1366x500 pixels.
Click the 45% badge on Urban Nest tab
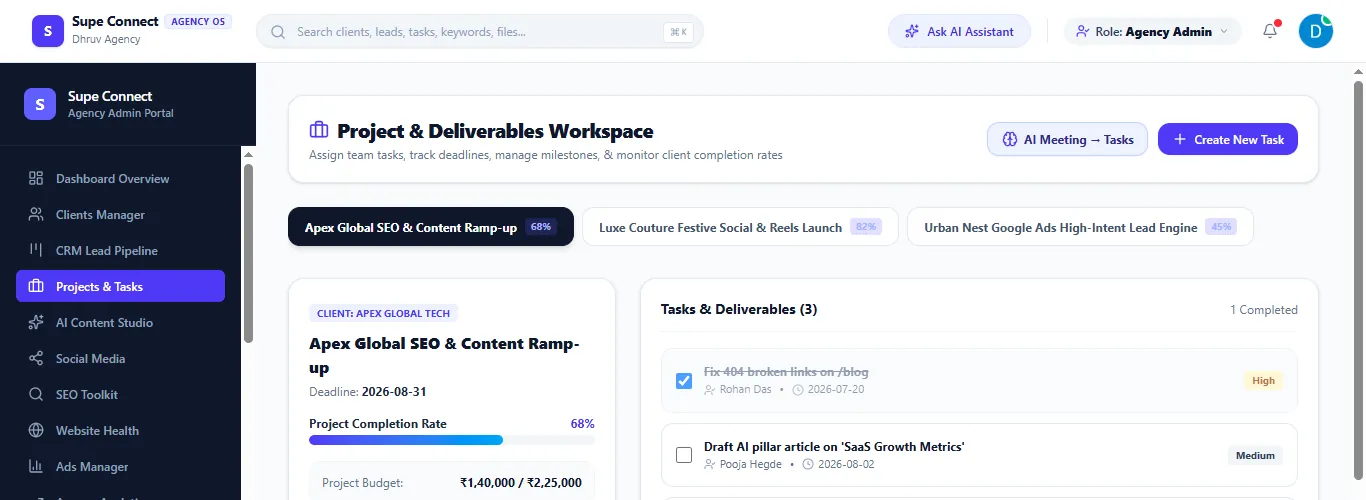[1221, 227]
